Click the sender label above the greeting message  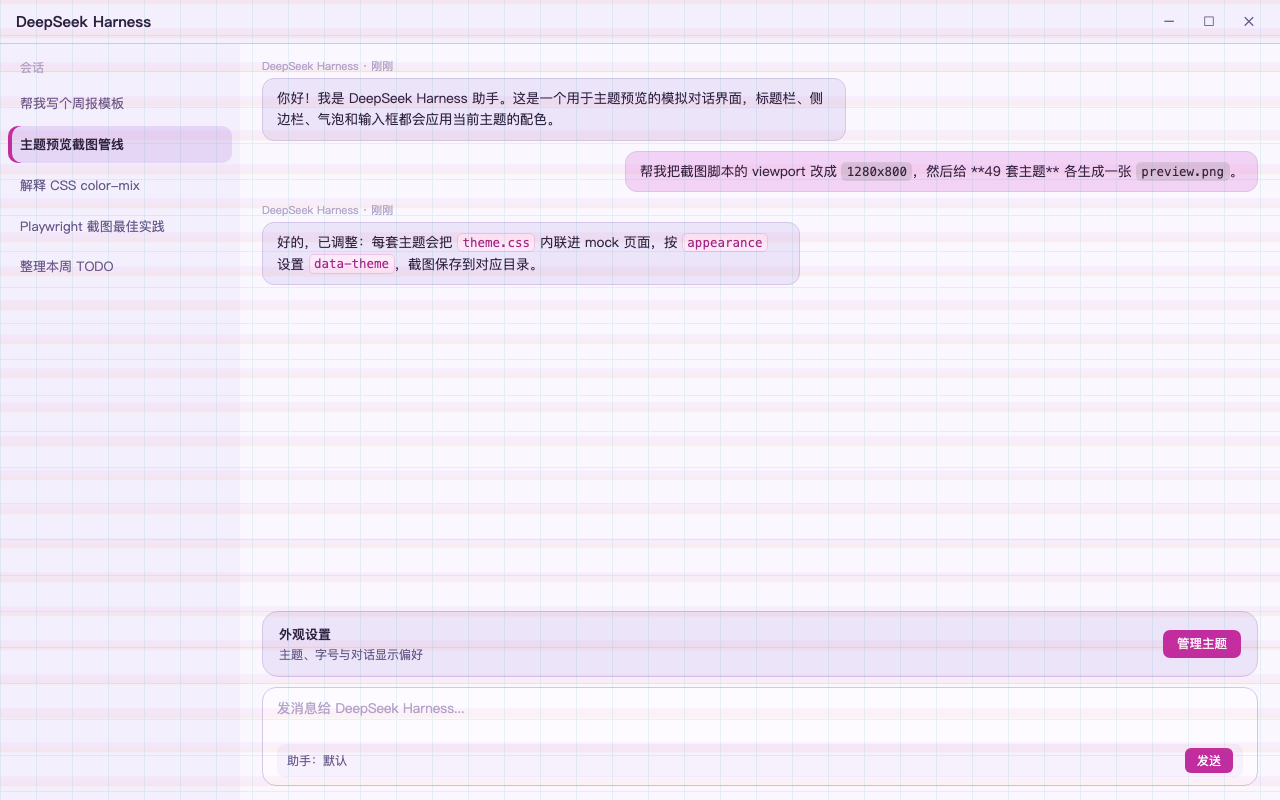(x=327, y=66)
